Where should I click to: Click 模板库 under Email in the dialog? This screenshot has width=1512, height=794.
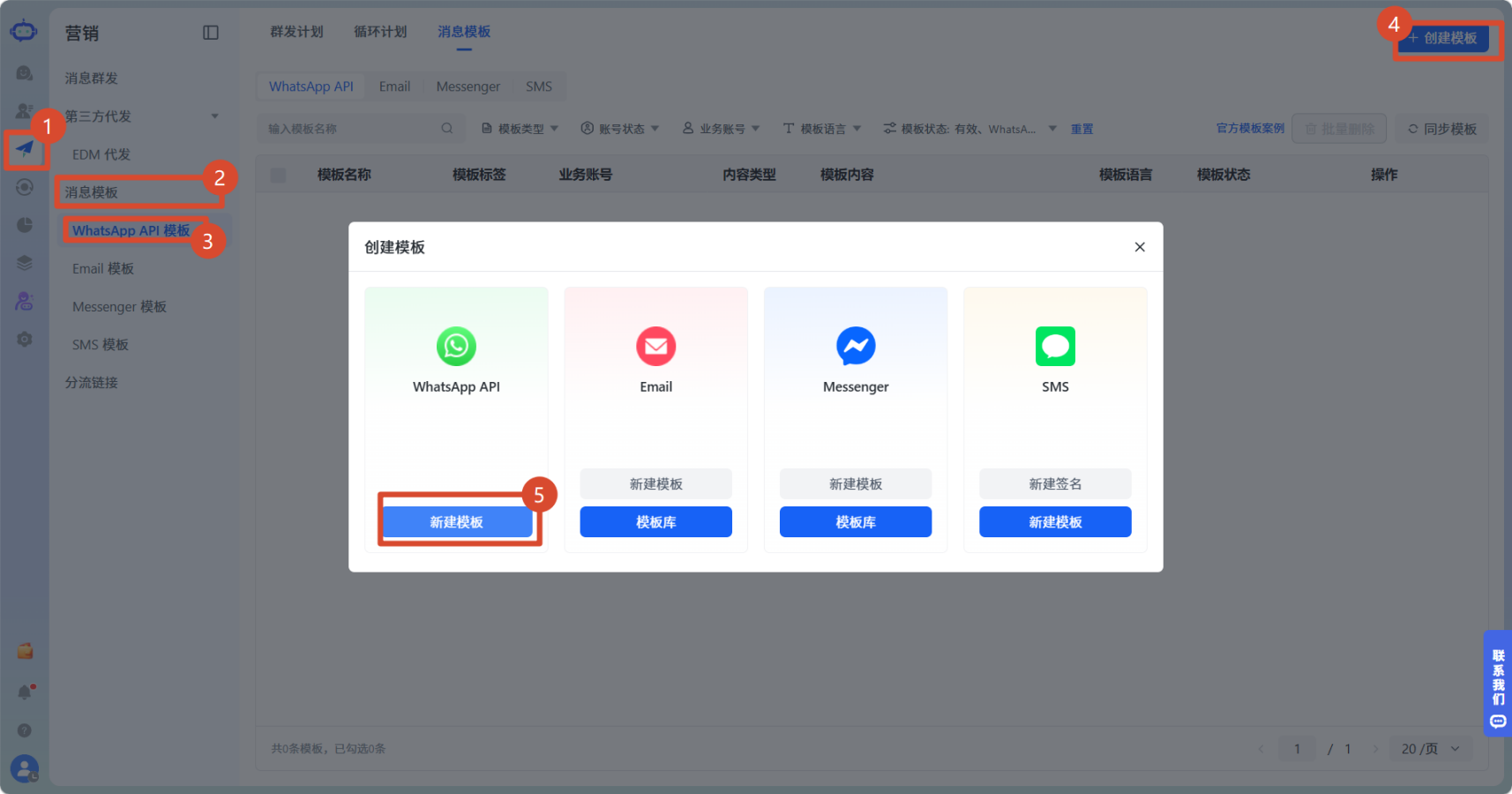point(656,521)
